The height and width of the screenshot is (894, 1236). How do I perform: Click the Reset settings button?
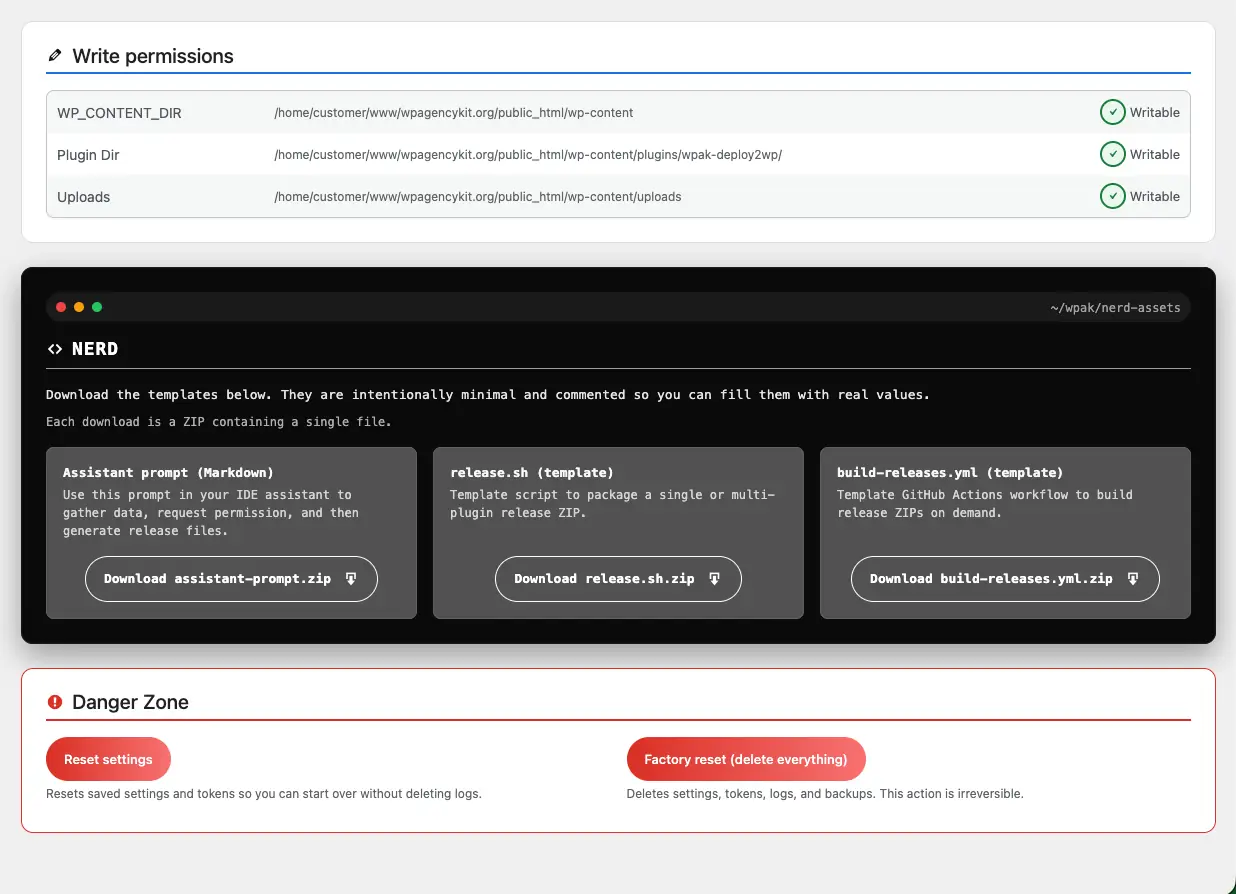pyautogui.click(x=108, y=759)
